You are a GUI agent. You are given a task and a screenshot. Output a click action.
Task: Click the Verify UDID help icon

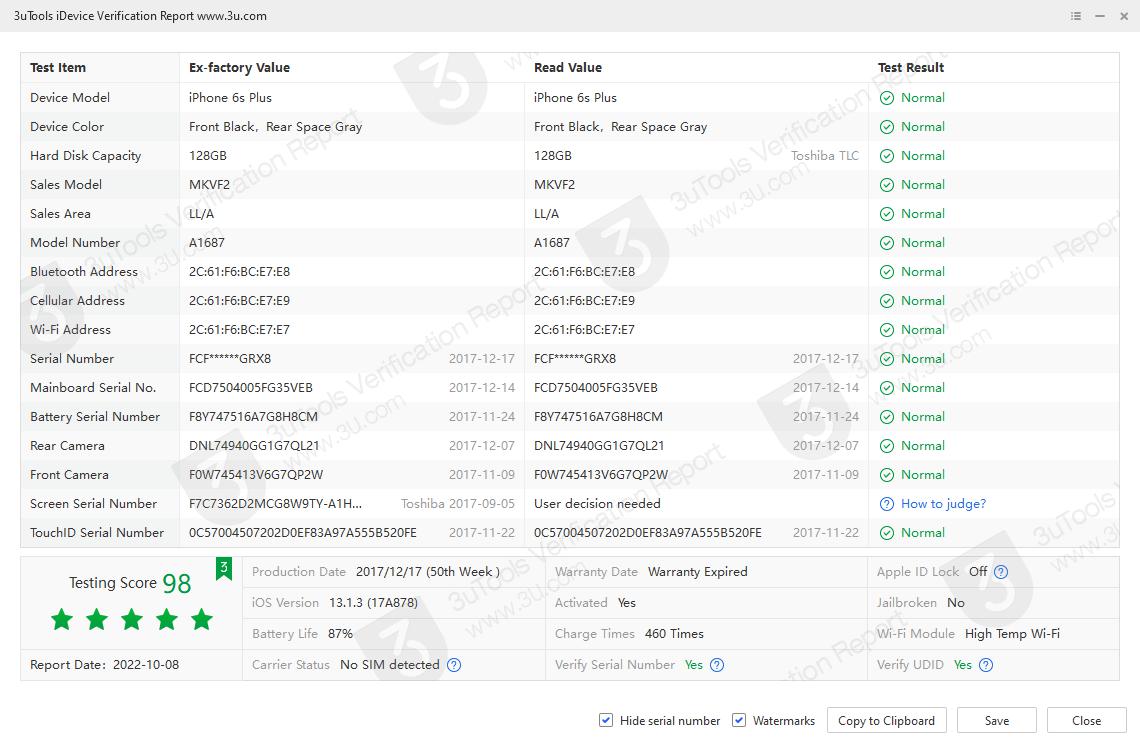986,665
